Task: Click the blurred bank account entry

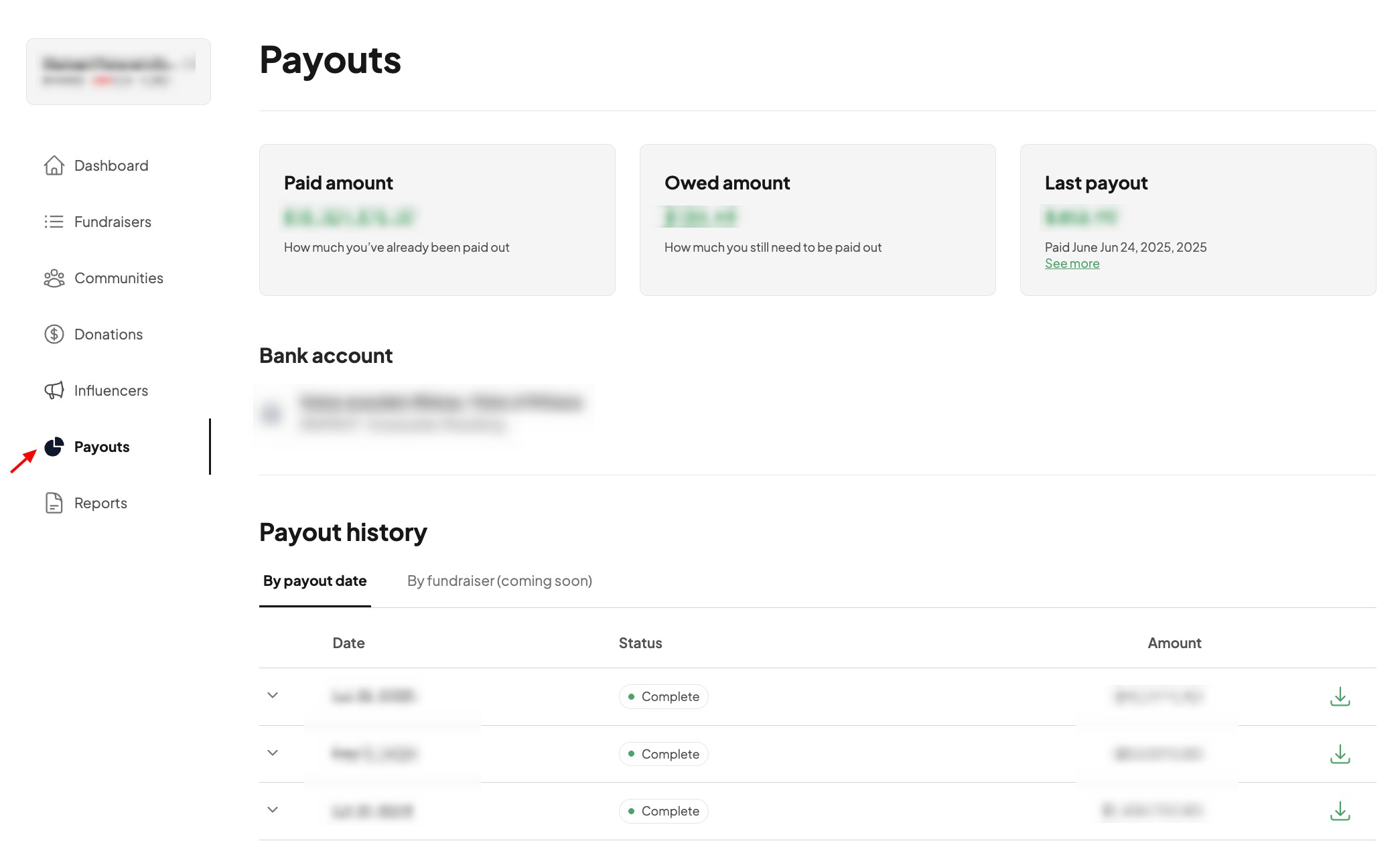Action: click(423, 412)
